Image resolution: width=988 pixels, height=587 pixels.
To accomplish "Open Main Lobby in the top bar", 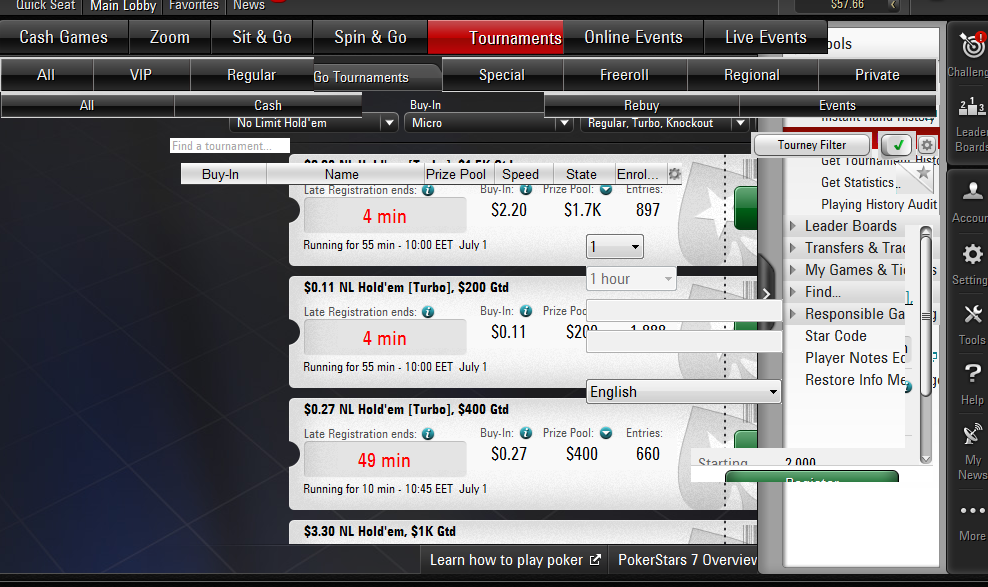I will pos(123,6).
